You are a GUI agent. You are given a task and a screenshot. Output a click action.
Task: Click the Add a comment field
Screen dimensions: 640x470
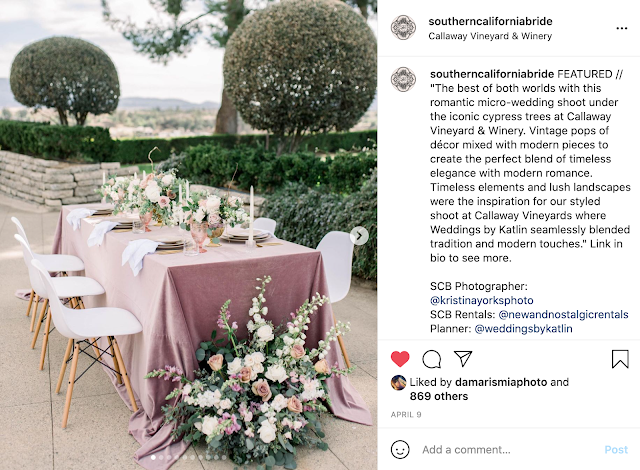click(509, 450)
